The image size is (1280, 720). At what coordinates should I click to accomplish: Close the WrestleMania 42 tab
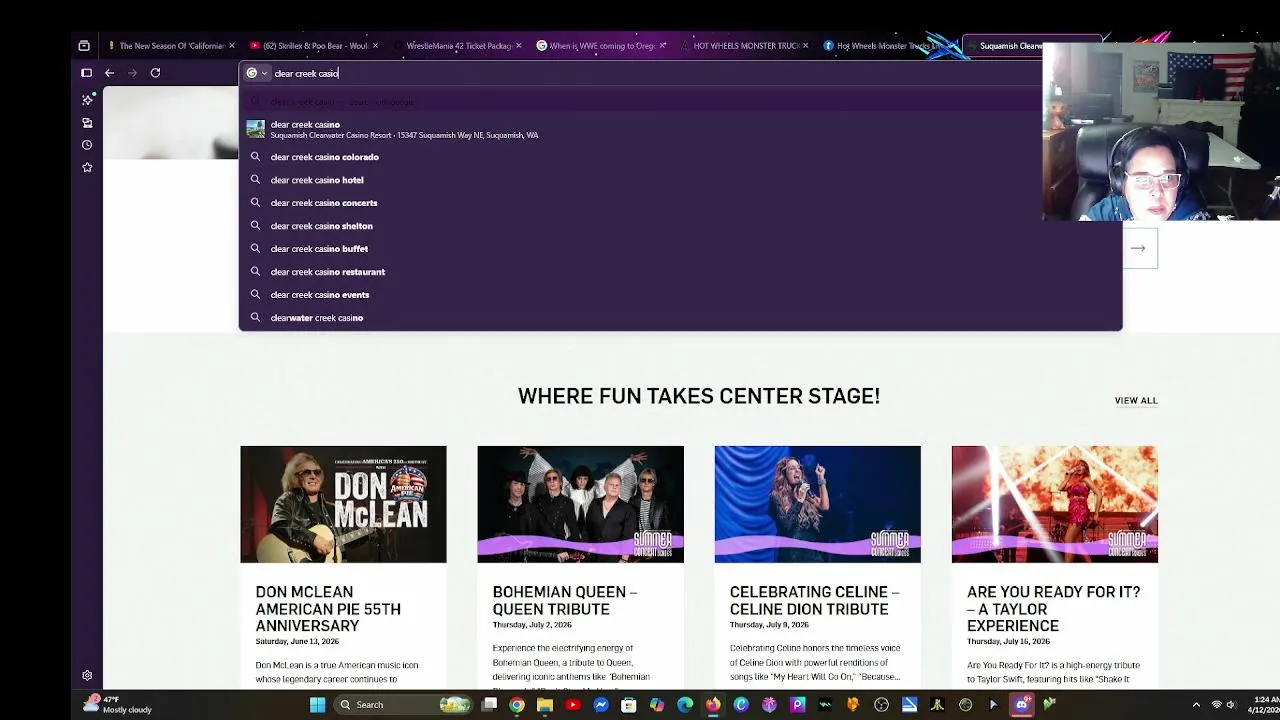click(518, 45)
